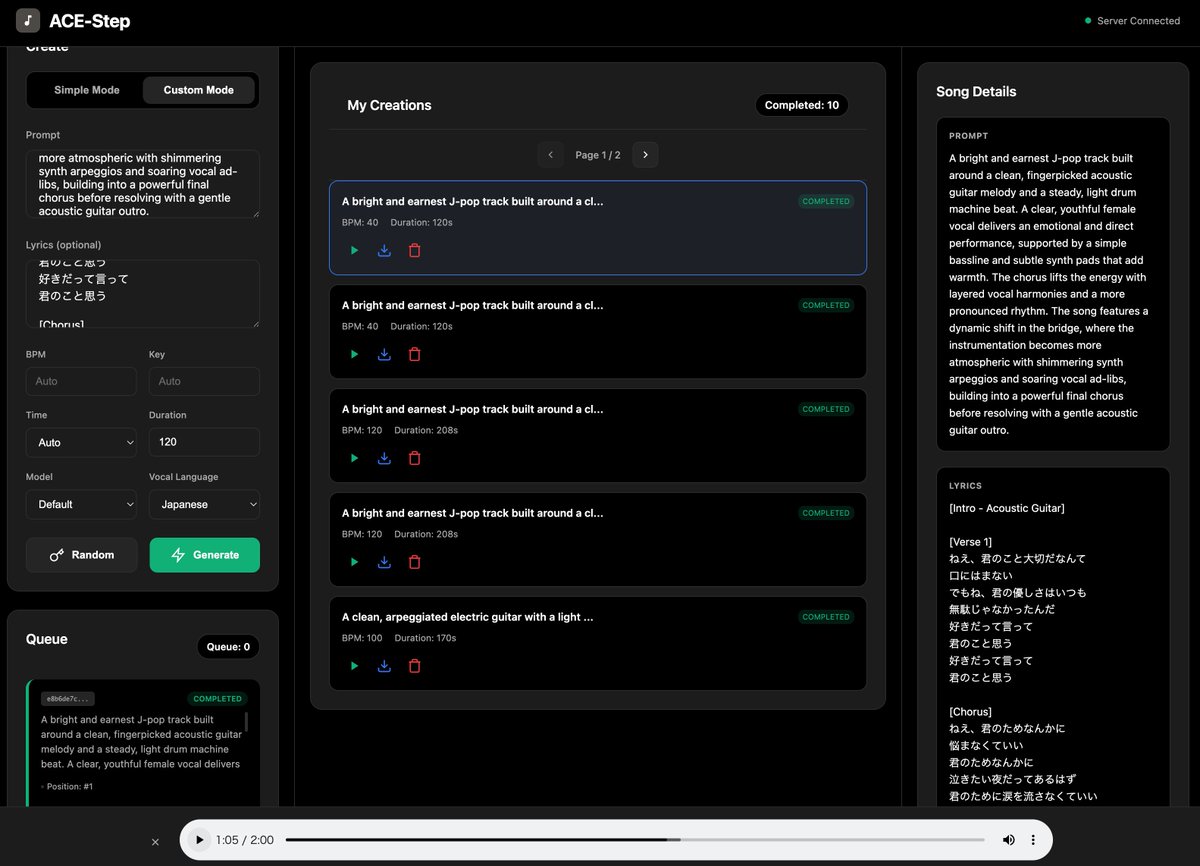Viewport: 1200px width, 866px height.
Task: Switch to Simple Mode
Action: pos(86,90)
